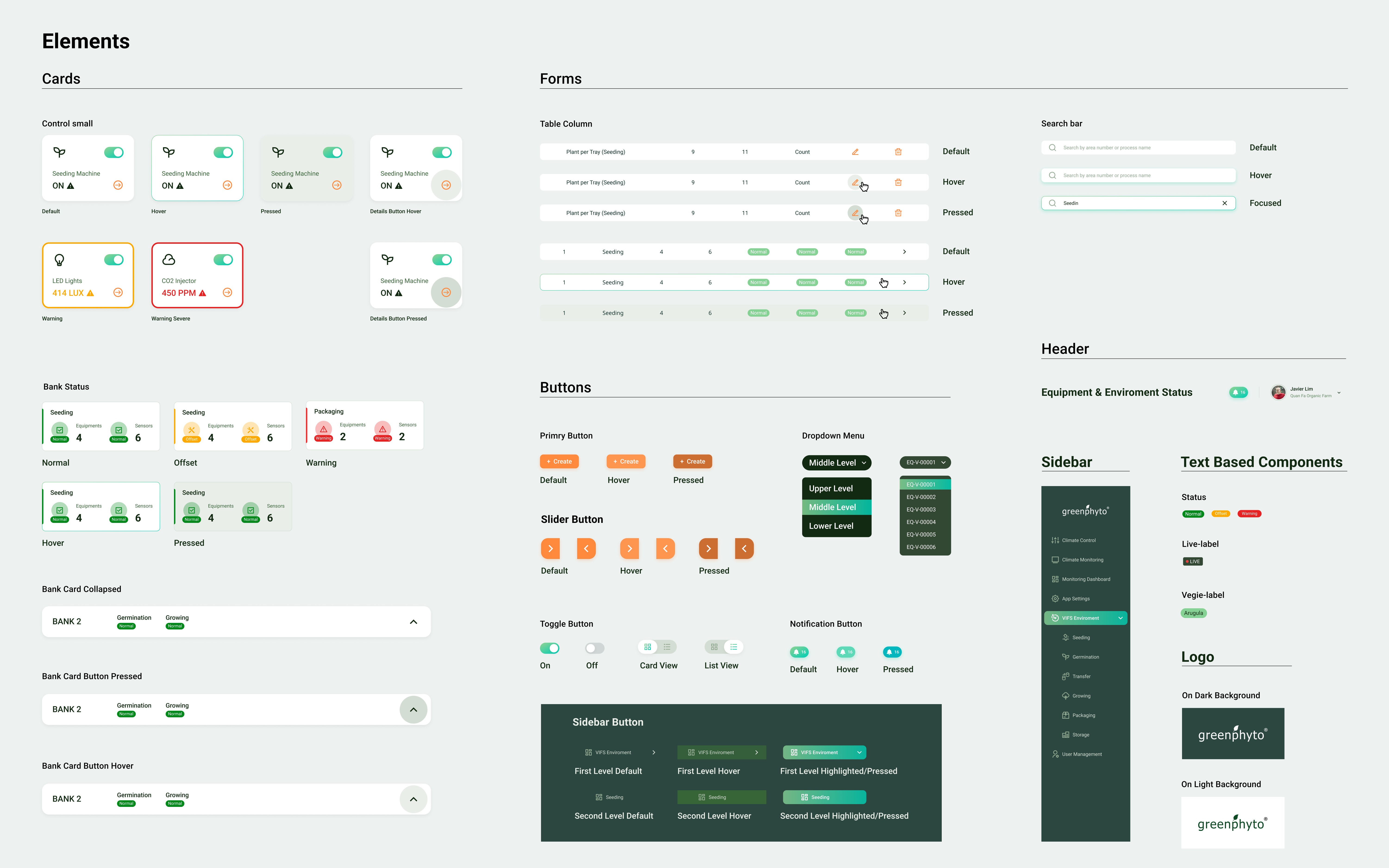This screenshot has width=1389, height=868.
Task: Click the List View toggle switcher
Action: 724,647
